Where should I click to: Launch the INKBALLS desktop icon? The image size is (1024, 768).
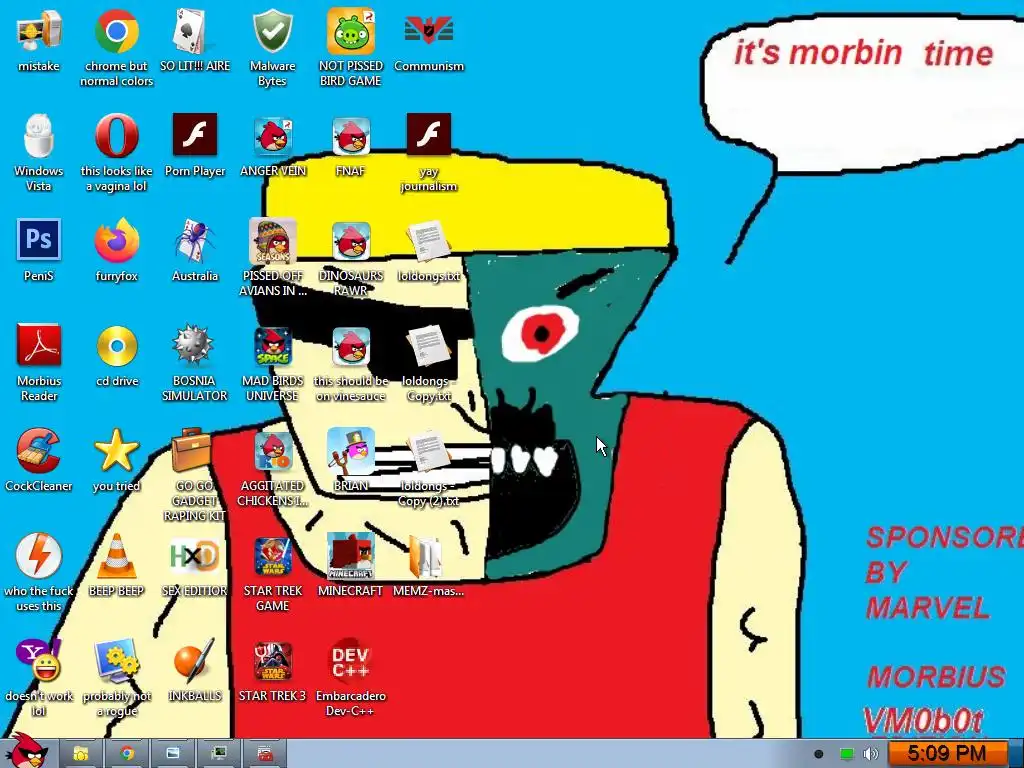(195, 661)
